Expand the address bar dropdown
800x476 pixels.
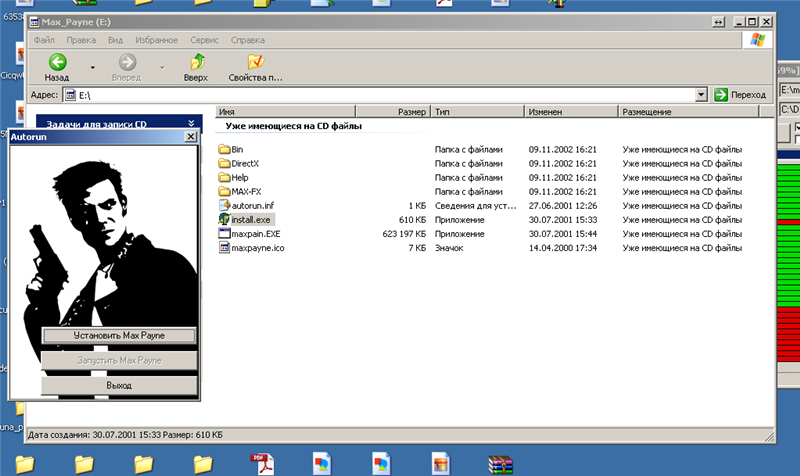pyautogui.click(x=702, y=95)
